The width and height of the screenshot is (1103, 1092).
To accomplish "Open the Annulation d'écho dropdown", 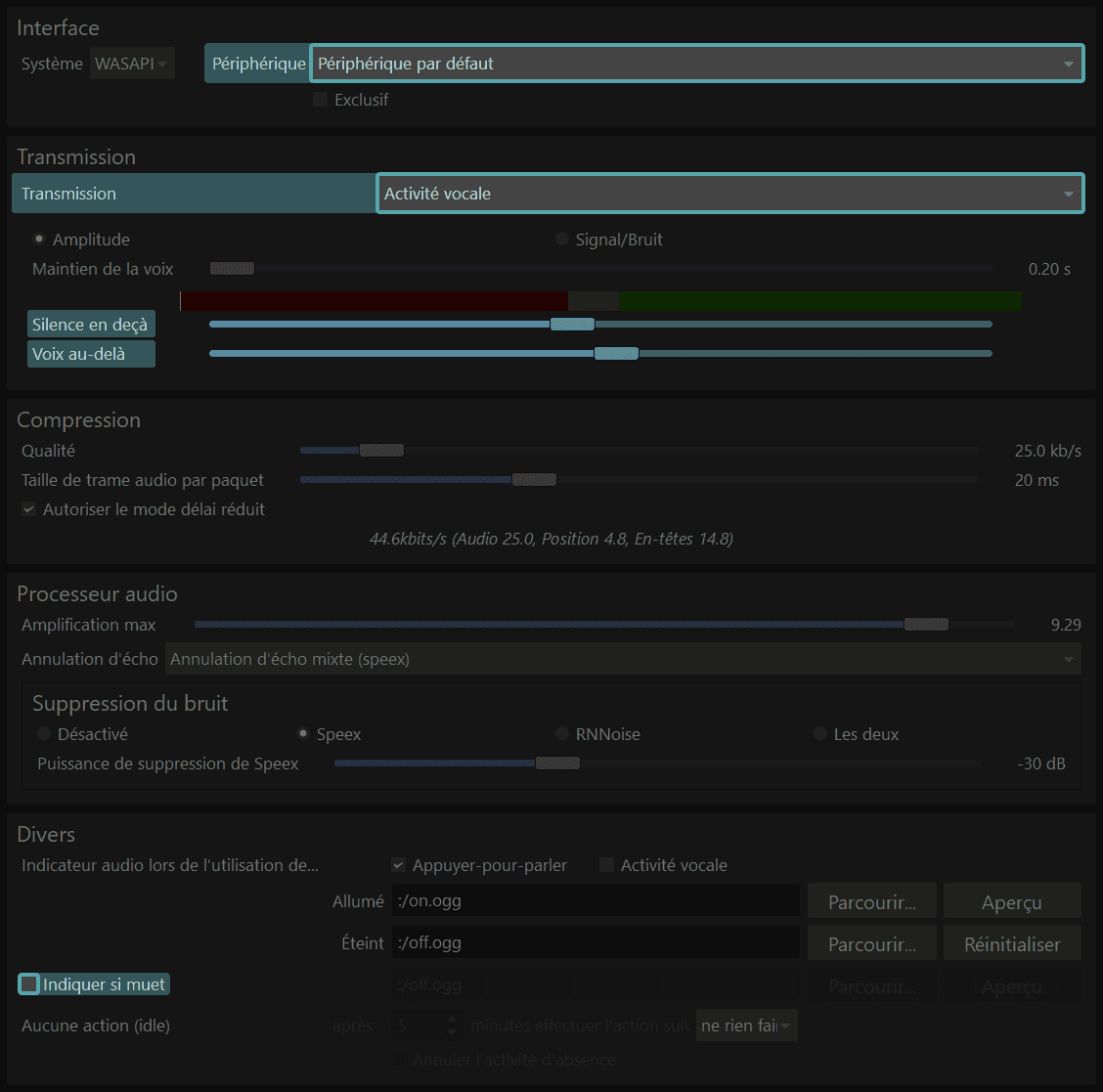I will point(623,659).
